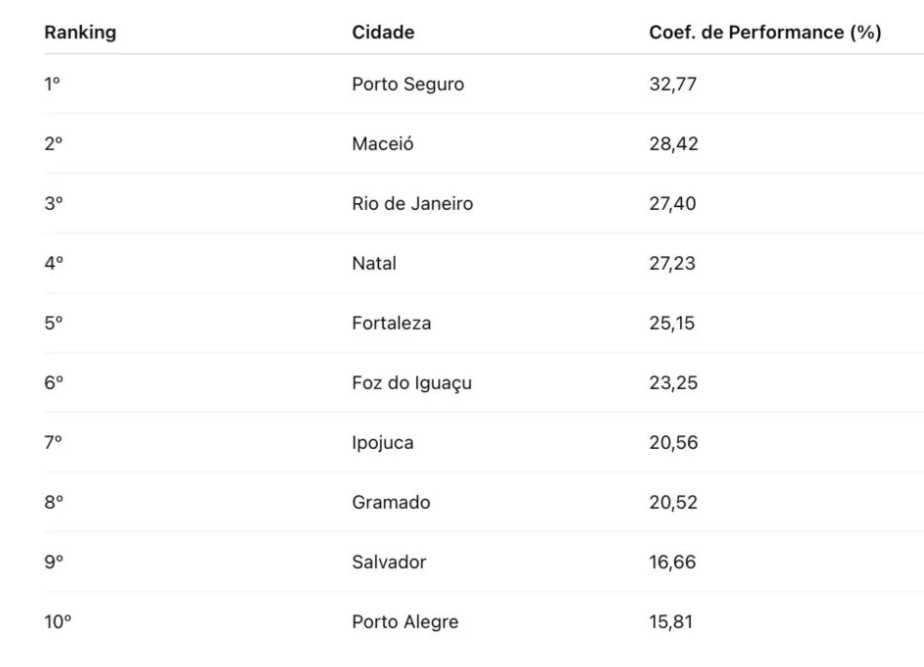
Task: Select the Rio de Janeiro cell
Action: click(412, 204)
